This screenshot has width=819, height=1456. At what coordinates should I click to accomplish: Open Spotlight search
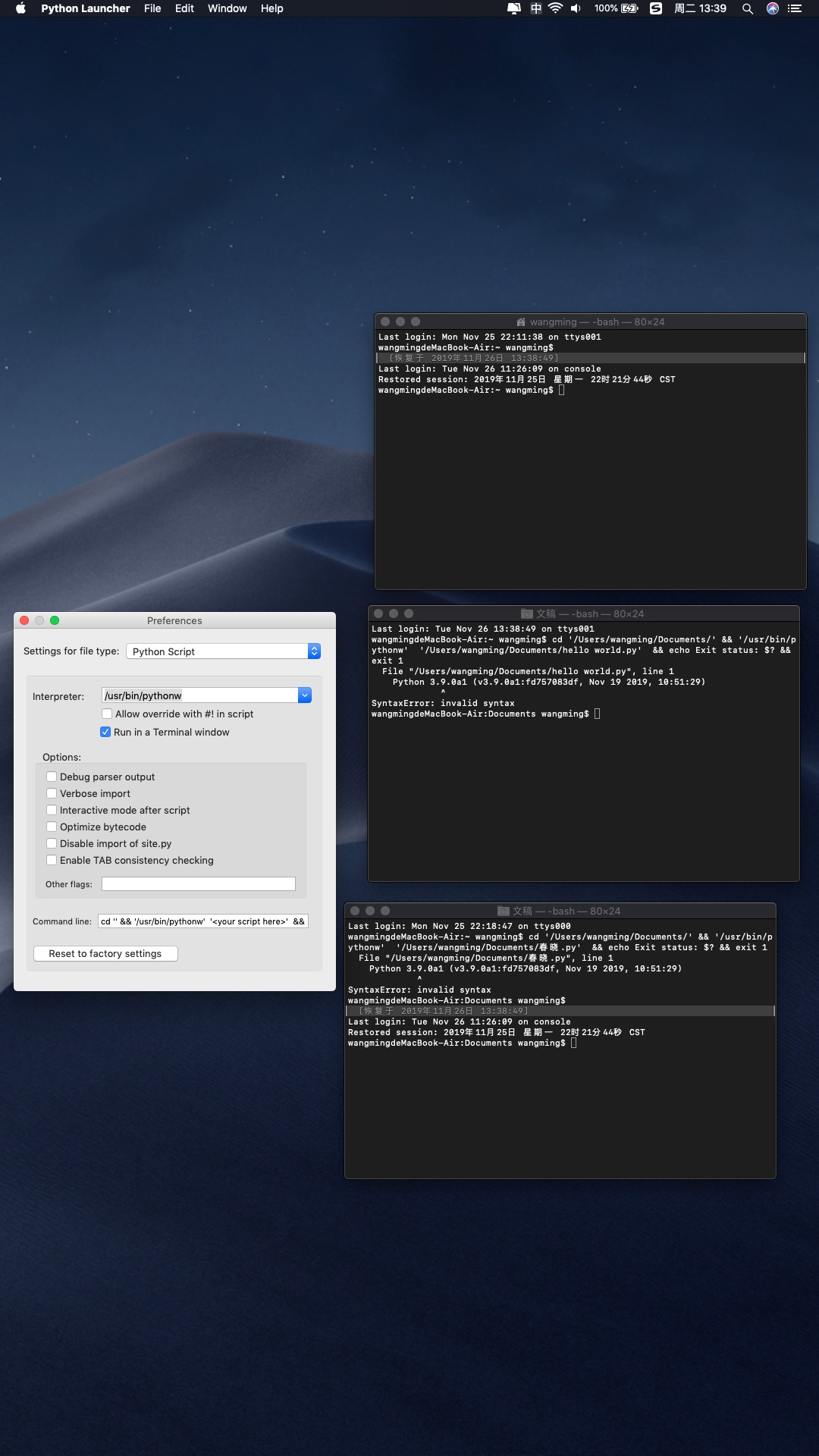click(x=748, y=8)
